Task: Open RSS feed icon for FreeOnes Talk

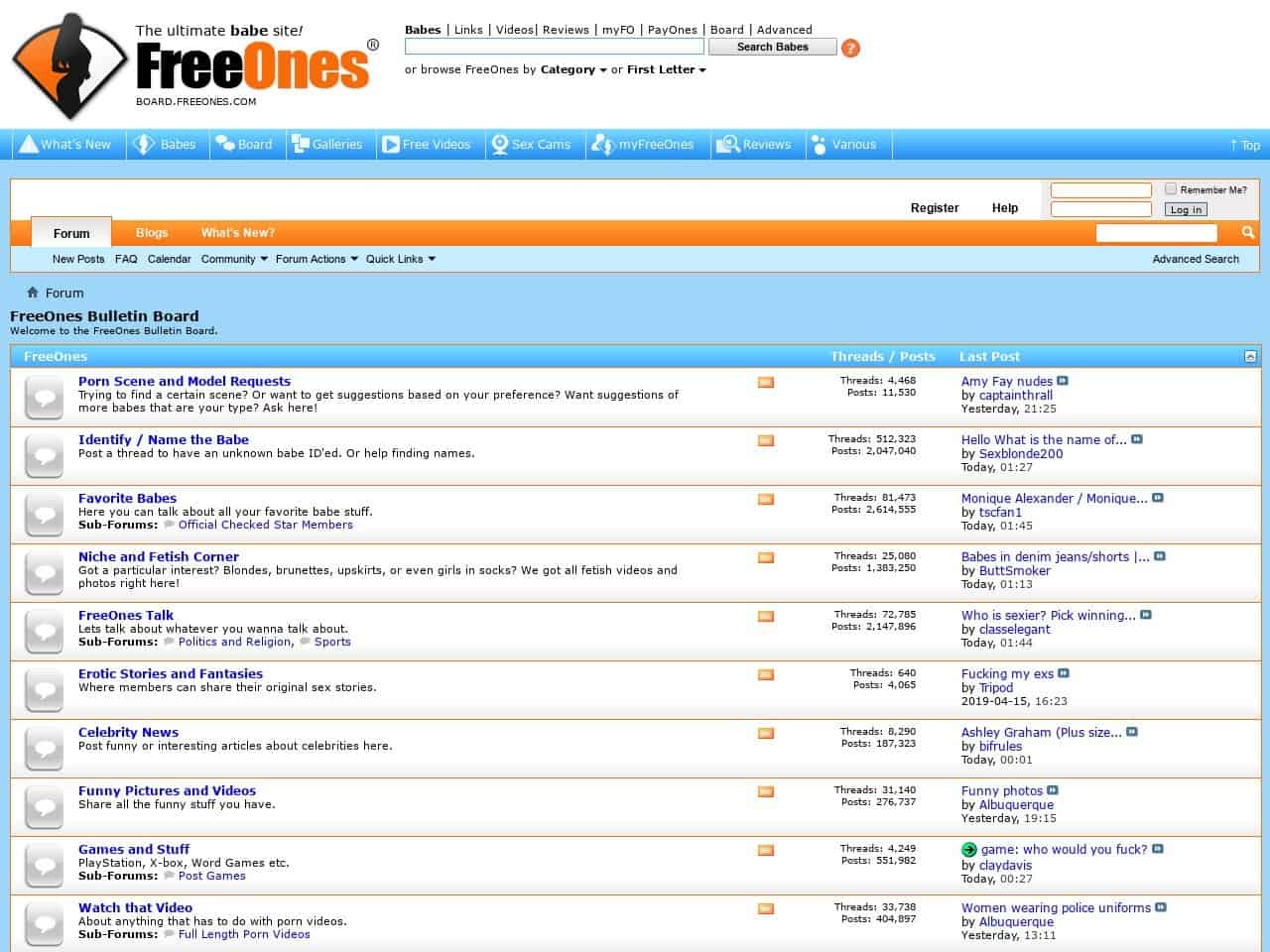Action: [766, 616]
